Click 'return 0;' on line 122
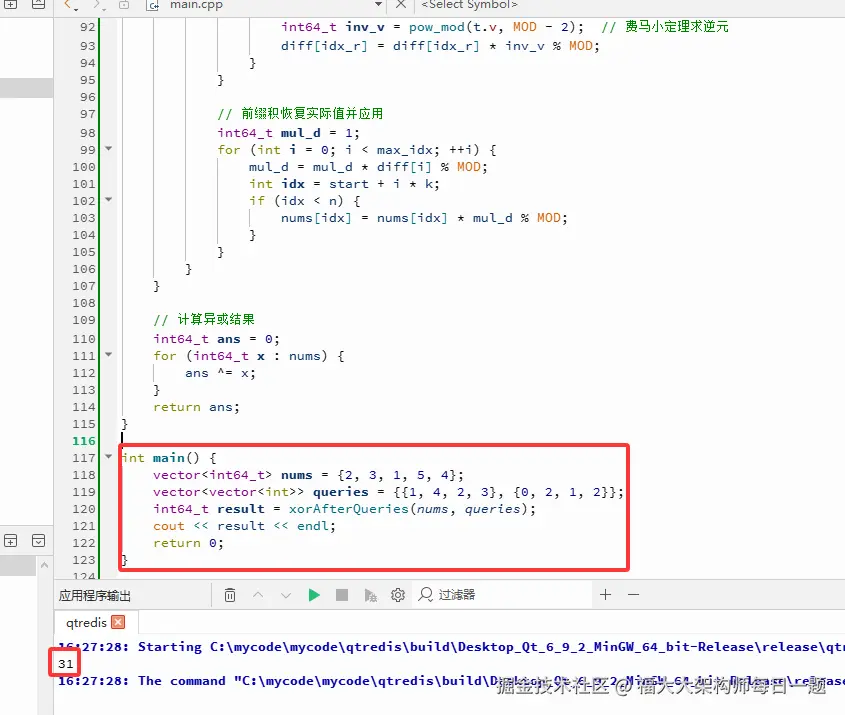Image resolution: width=845 pixels, height=715 pixels. point(188,543)
